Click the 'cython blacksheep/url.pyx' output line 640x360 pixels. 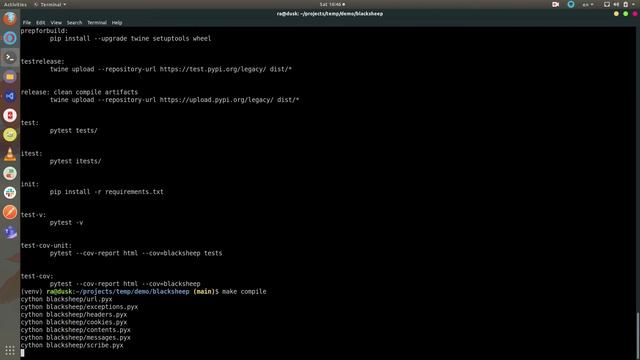click(x=67, y=299)
